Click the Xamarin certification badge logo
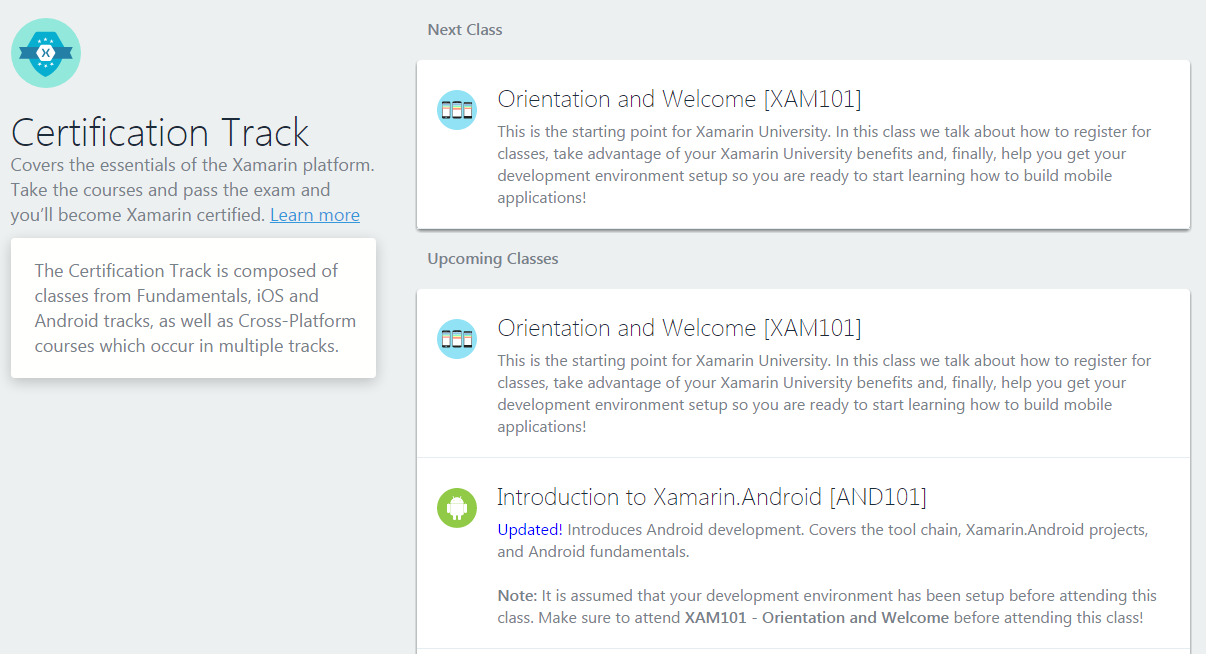 pyautogui.click(x=46, y=53)
